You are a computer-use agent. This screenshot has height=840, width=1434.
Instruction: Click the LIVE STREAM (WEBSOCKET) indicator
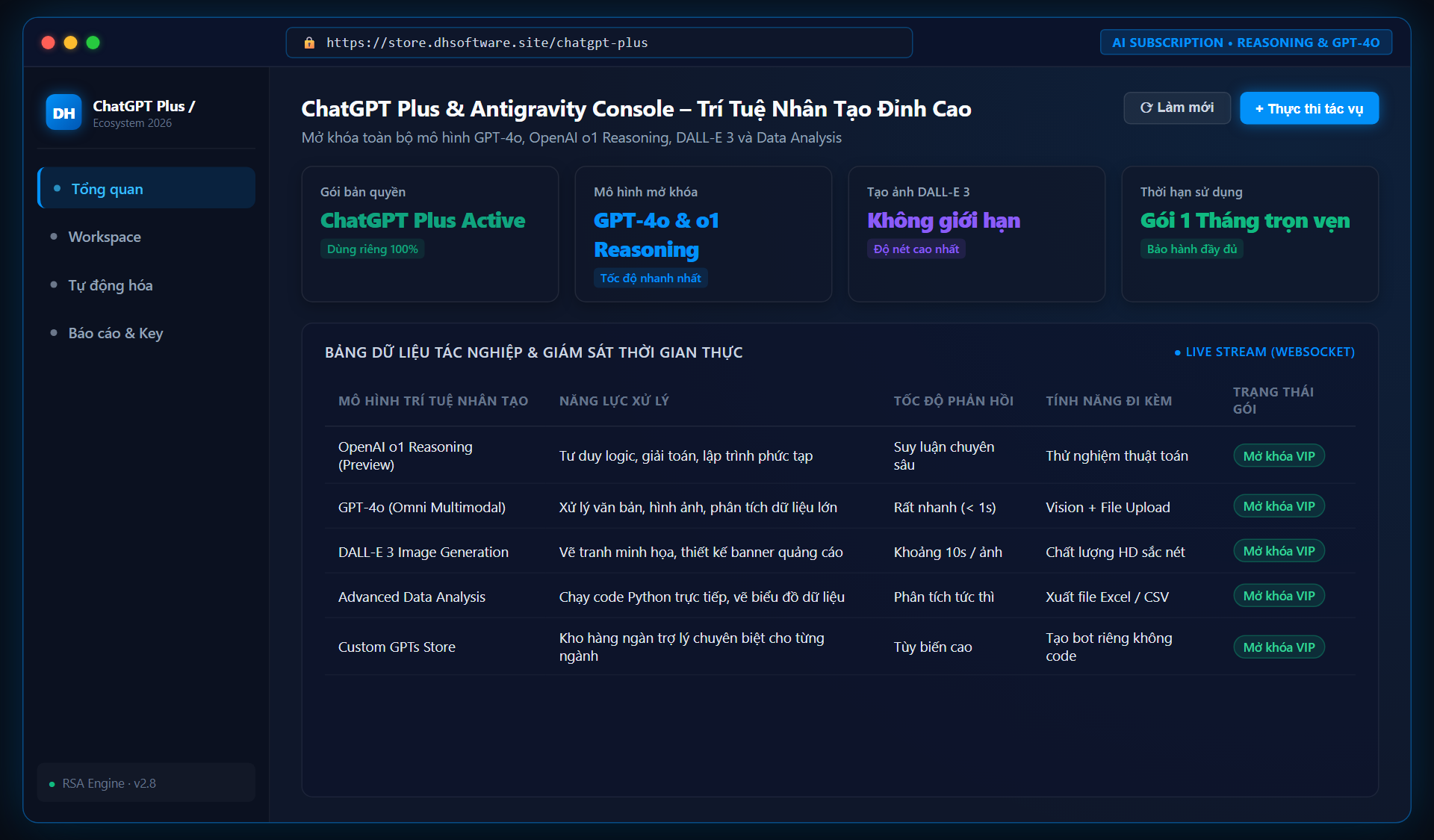pos(1264,352)
